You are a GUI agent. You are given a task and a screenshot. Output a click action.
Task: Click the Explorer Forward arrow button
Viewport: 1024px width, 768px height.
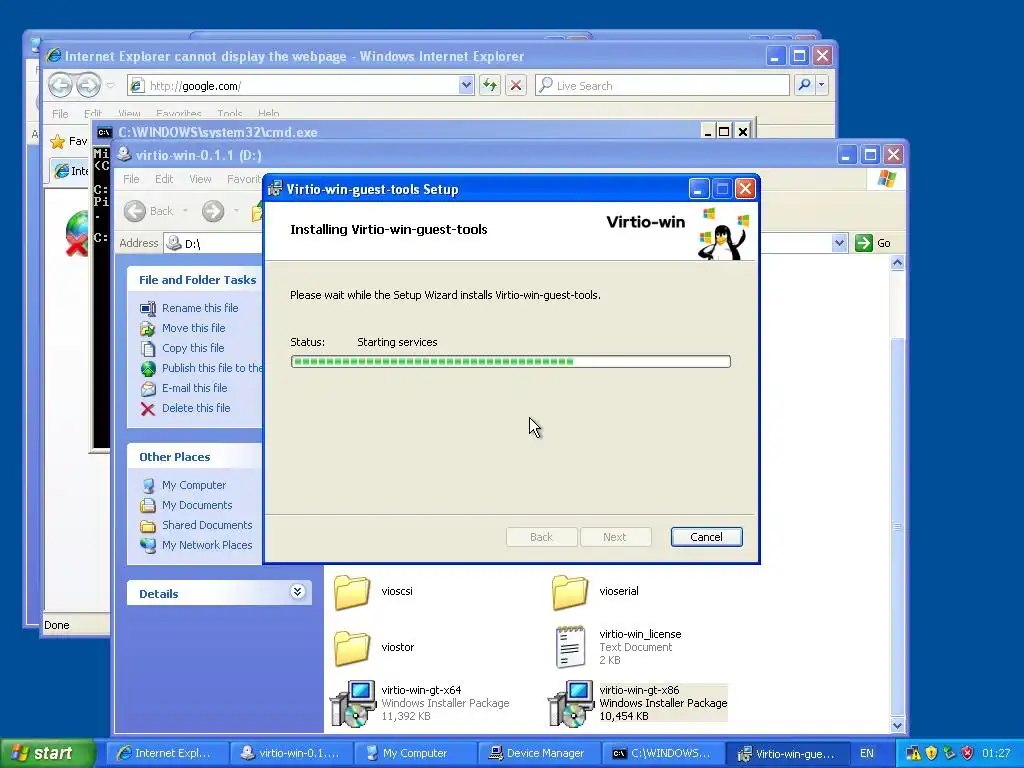coord(213,211)
